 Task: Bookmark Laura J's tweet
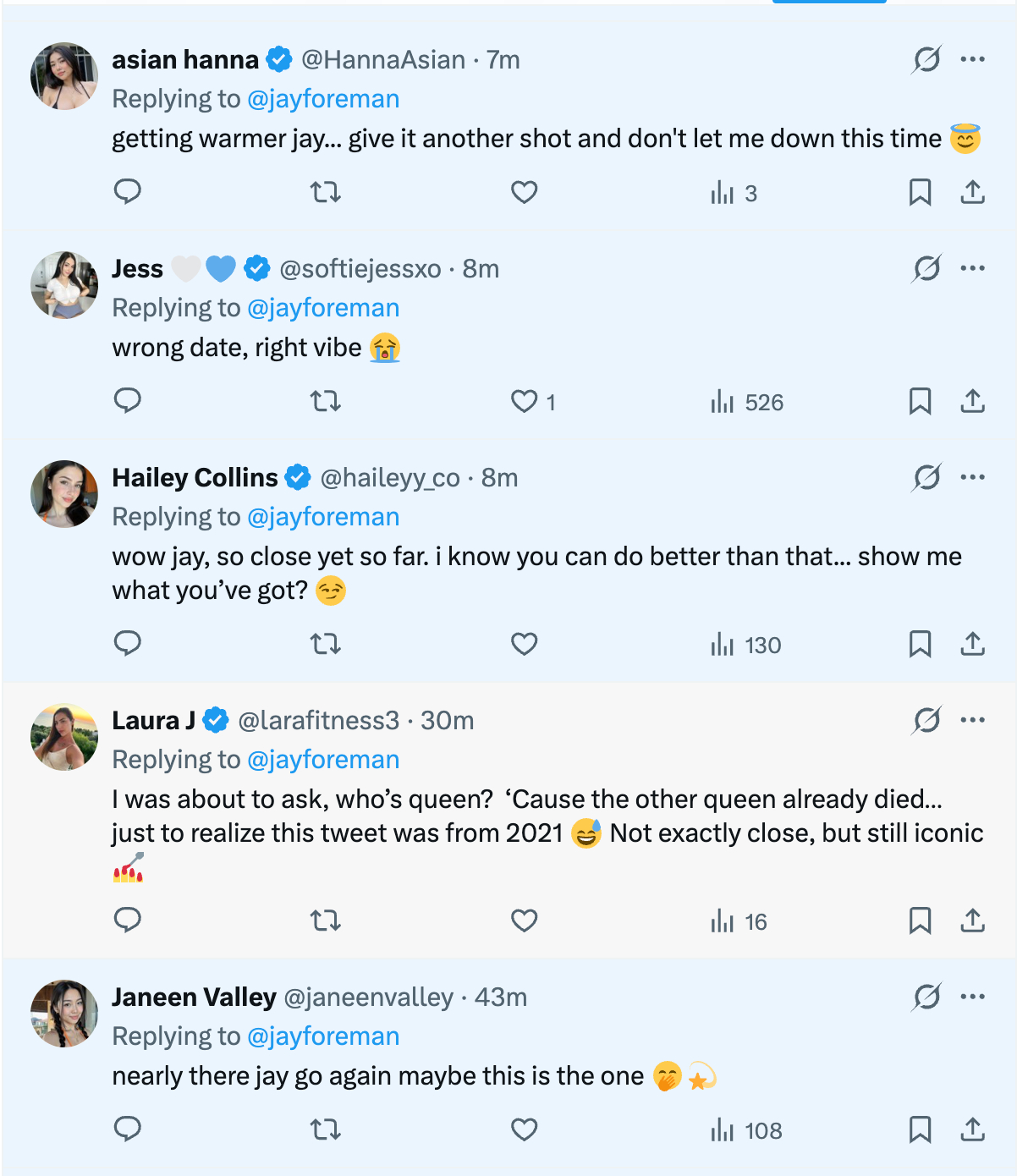(920, 920)
